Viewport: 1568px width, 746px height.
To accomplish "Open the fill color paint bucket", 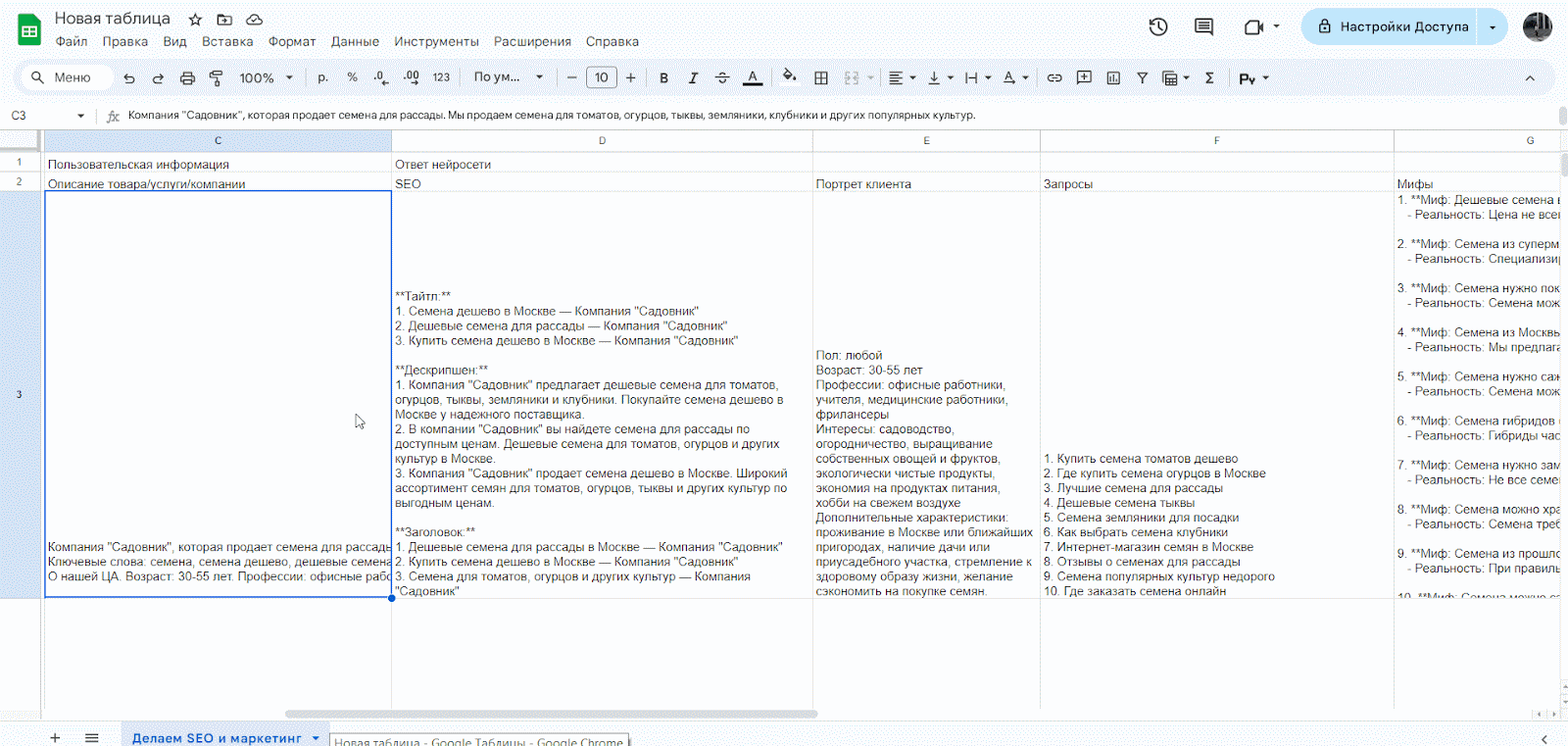I will 789,77.
